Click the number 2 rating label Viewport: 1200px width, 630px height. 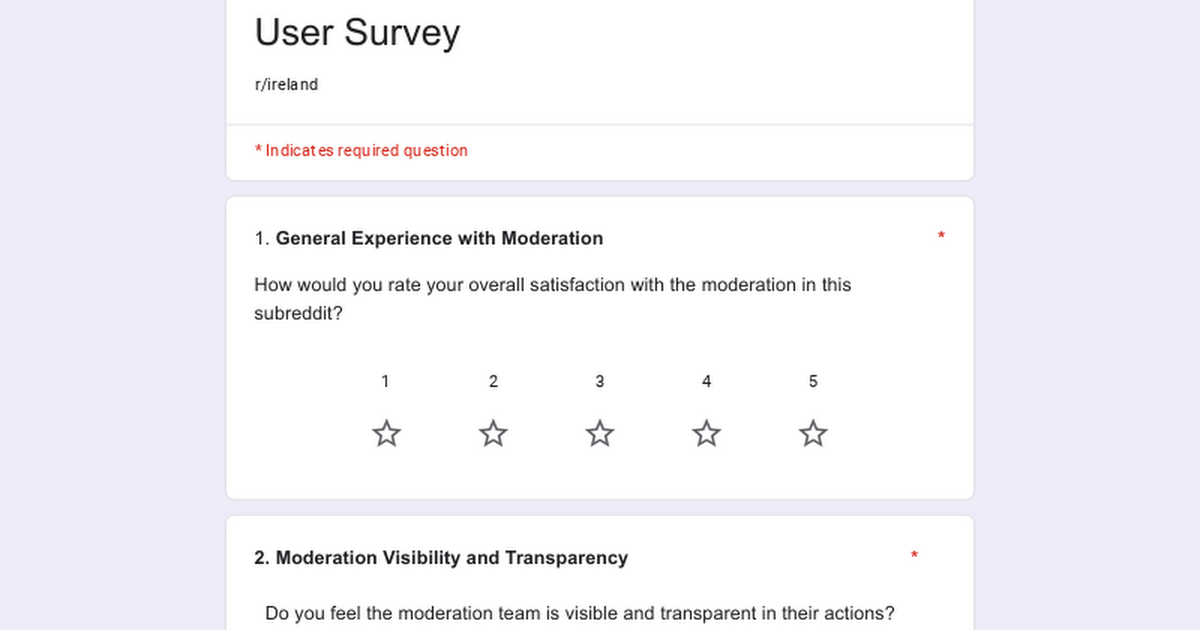click(493, 381)
